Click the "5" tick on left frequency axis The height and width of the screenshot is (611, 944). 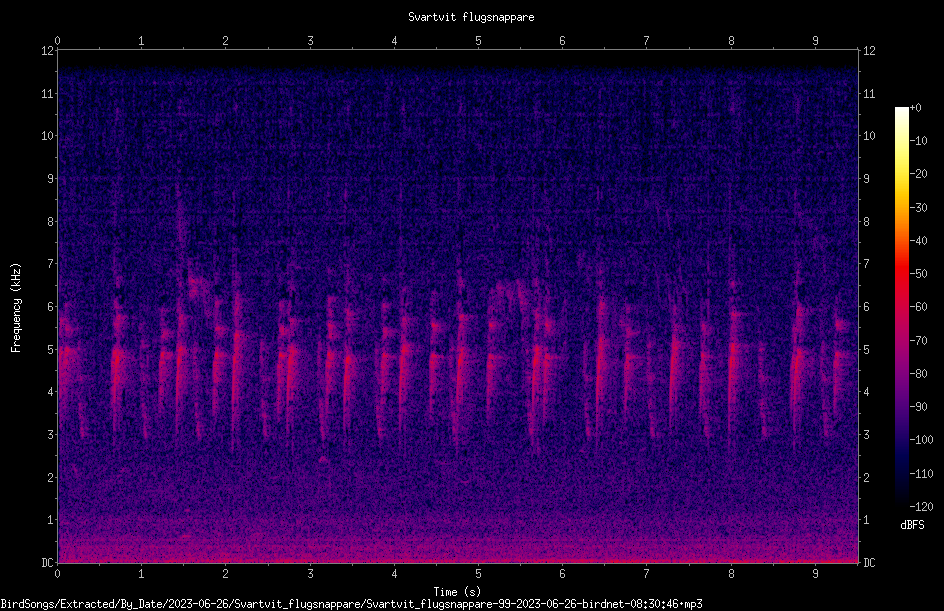click(x=50, y=349)
